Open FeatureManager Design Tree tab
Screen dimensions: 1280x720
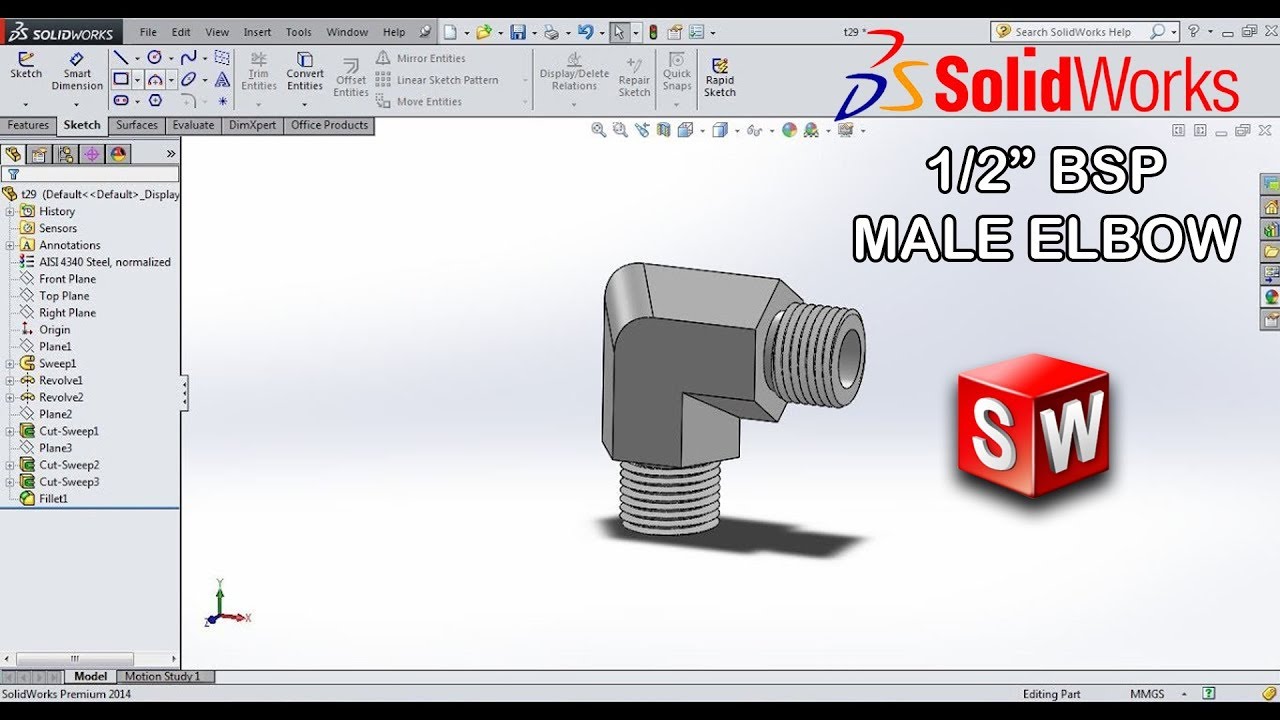[13, 154]
